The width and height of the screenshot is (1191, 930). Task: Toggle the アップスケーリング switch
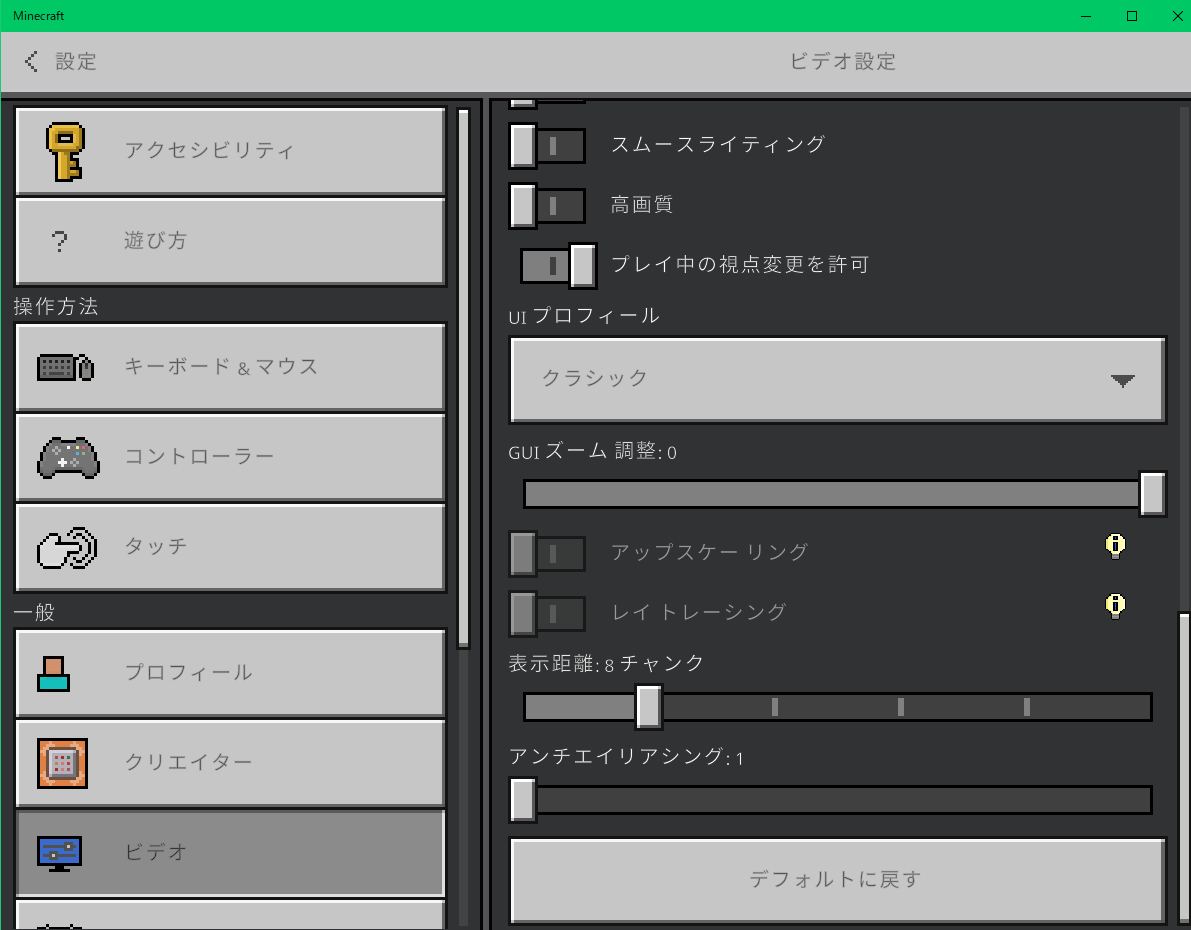pos(547,553)
